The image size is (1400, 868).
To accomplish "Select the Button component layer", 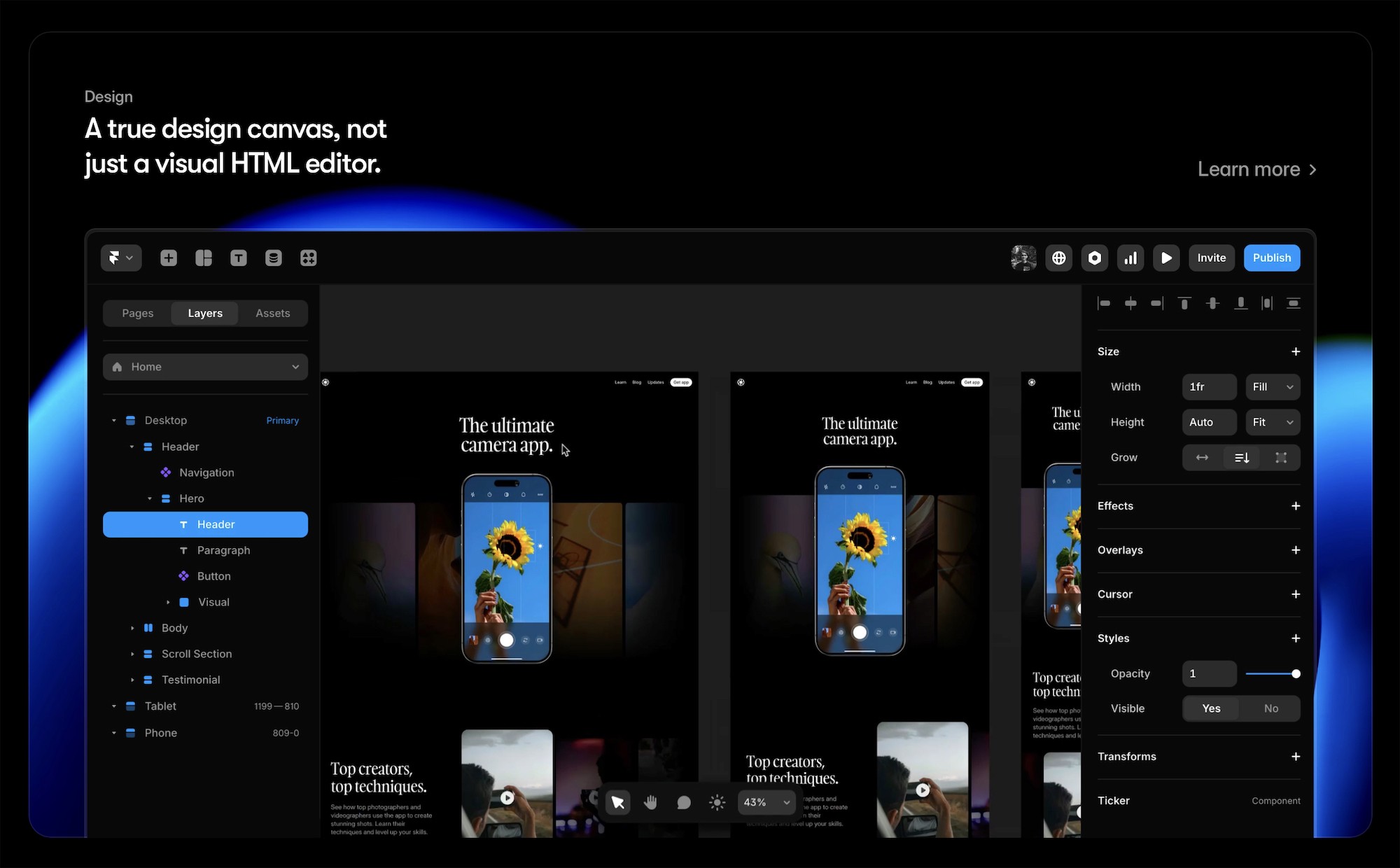I will [x=205, y=576].
